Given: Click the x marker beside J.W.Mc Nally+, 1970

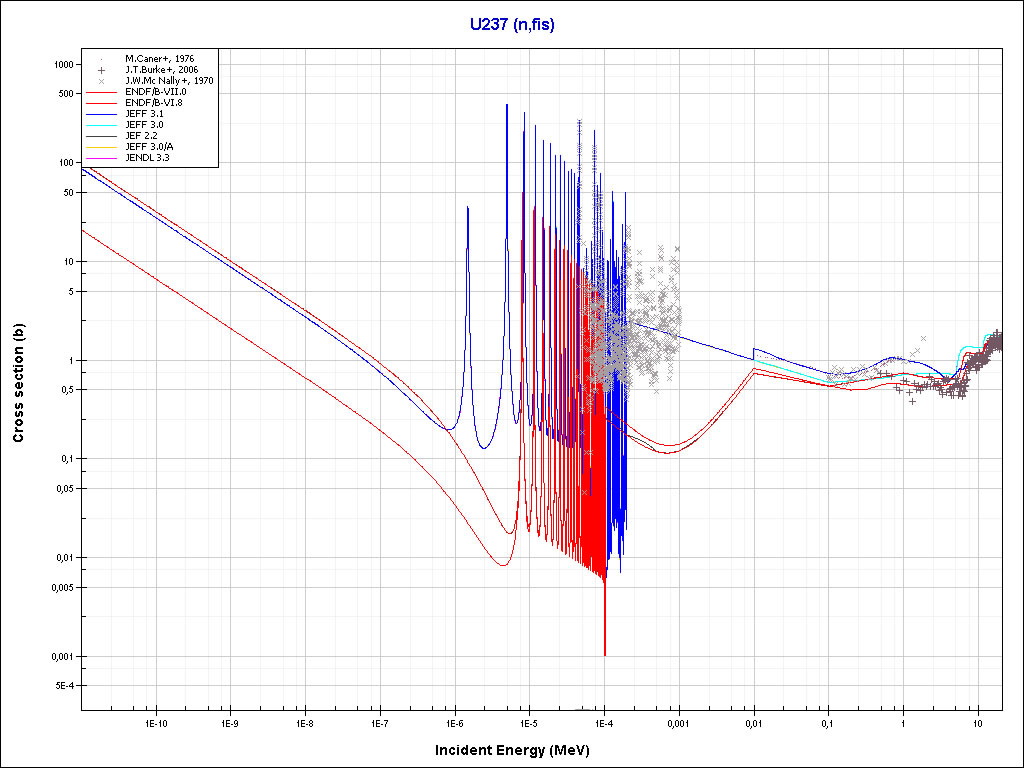Looking at the screenshot, I should pyautogui.click(x=102, y=81).
